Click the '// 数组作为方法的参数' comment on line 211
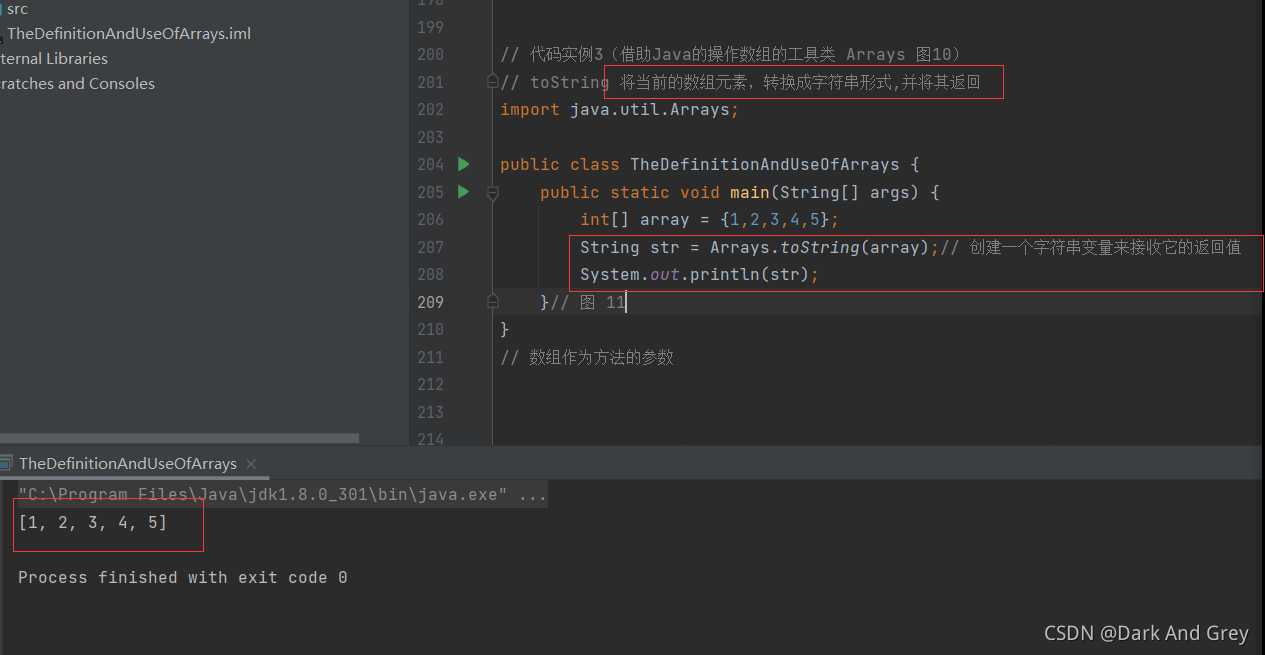The image size is (1265, 655). 587,357
